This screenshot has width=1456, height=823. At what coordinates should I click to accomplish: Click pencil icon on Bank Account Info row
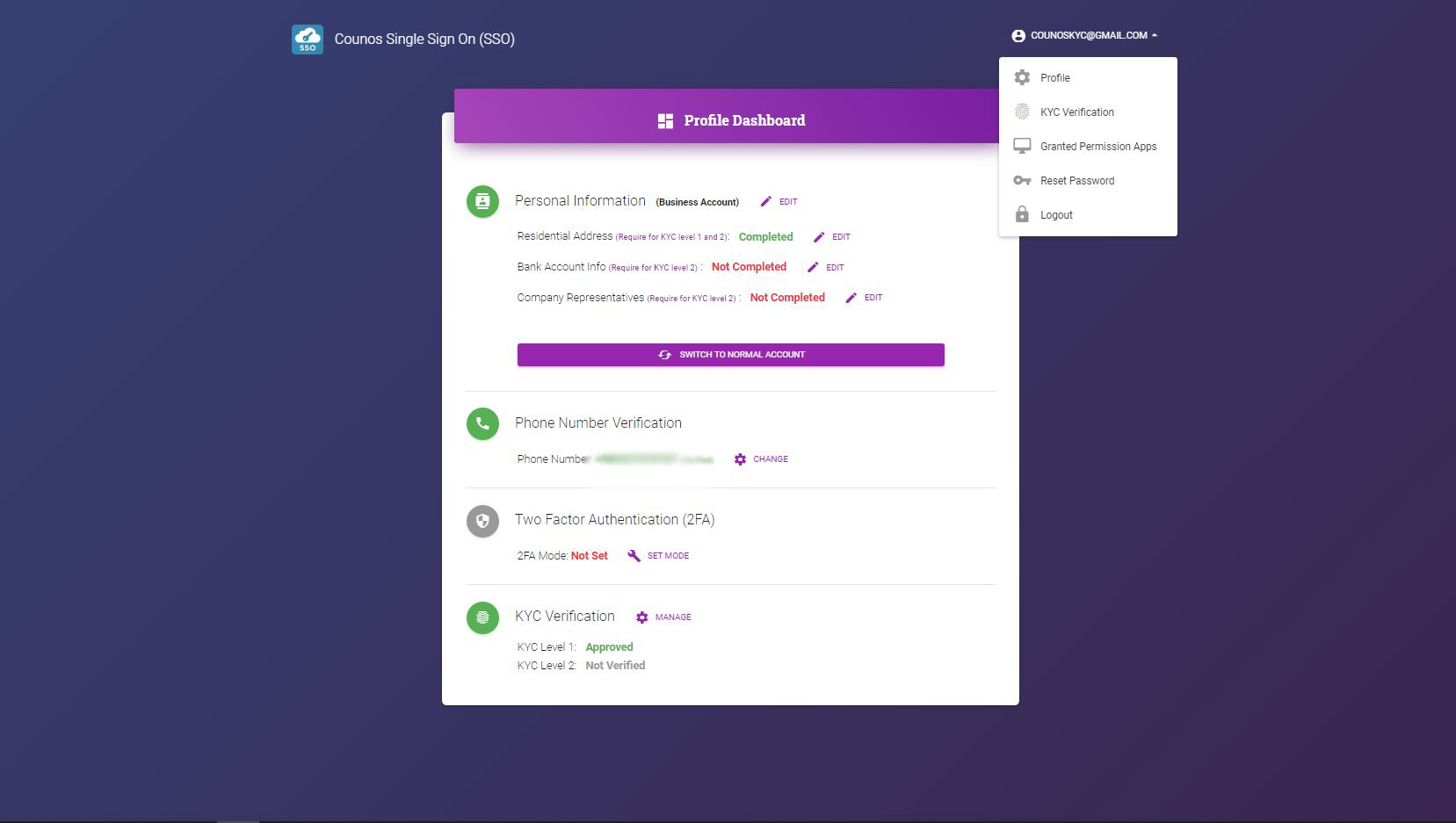point(813,267)
